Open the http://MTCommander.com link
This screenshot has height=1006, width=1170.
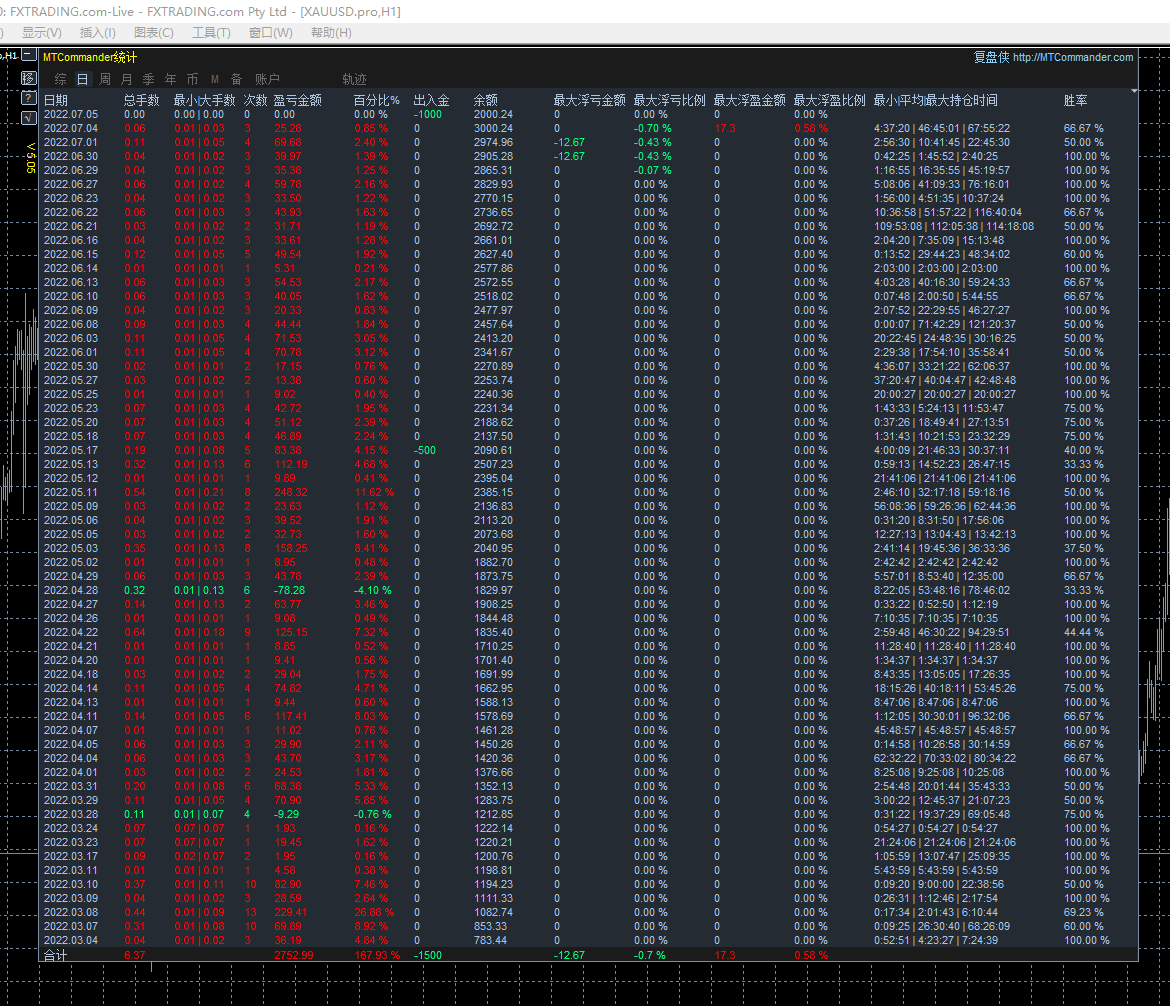click(1073, 57)
